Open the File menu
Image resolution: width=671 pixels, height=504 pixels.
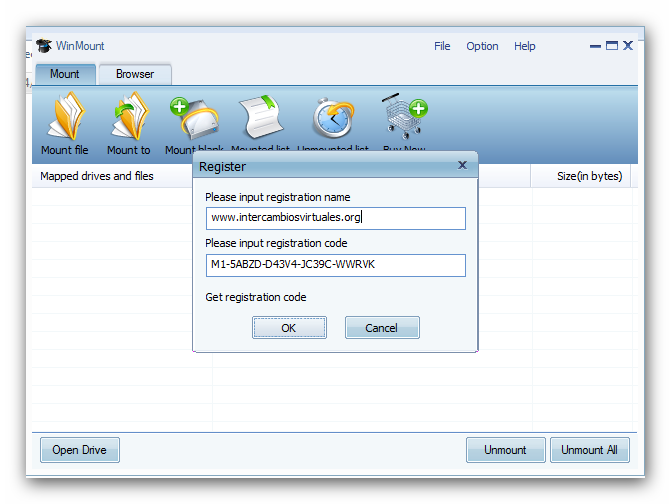(x=442, y=46)
